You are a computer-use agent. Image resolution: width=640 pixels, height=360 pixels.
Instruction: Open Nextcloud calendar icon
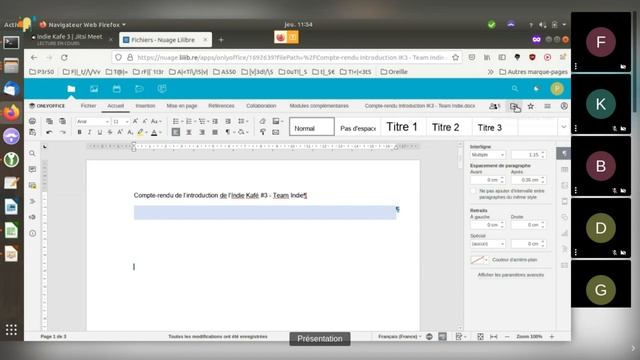117,89
